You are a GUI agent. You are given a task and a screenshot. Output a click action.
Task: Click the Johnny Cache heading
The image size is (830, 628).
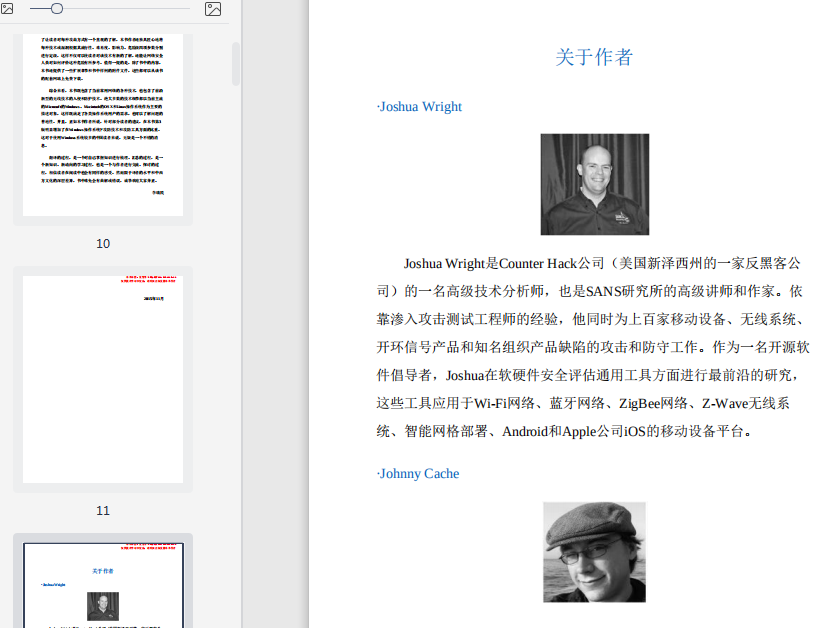pyautogui.click(x=418, y=473)
